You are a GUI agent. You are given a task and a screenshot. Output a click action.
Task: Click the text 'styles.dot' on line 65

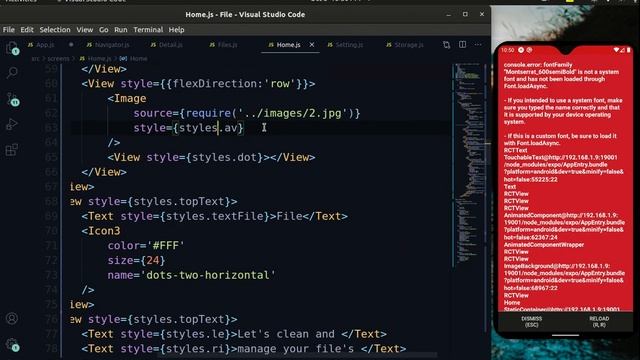(x=224, y=157)
